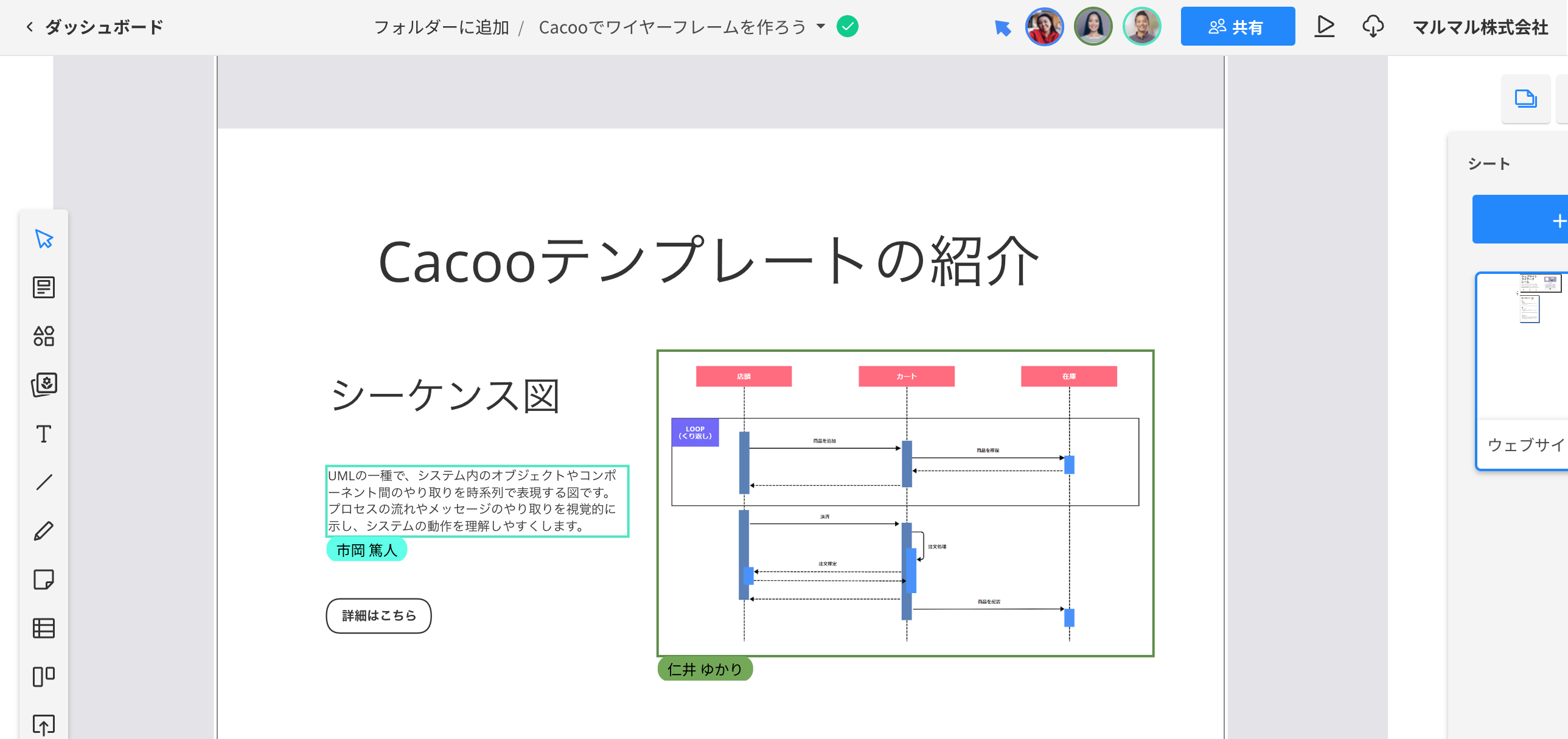Open the shapes library tool
This screenshot has height=739, width=1568.
pos(44,336)
